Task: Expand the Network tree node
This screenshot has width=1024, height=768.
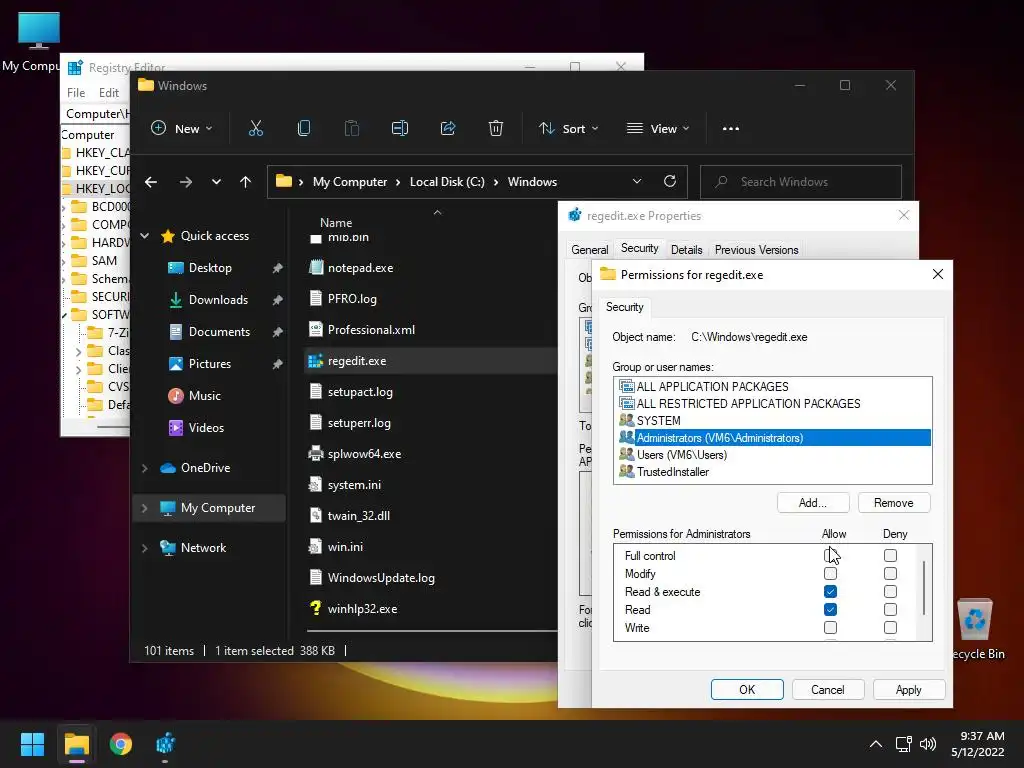Action: point(145,548)
